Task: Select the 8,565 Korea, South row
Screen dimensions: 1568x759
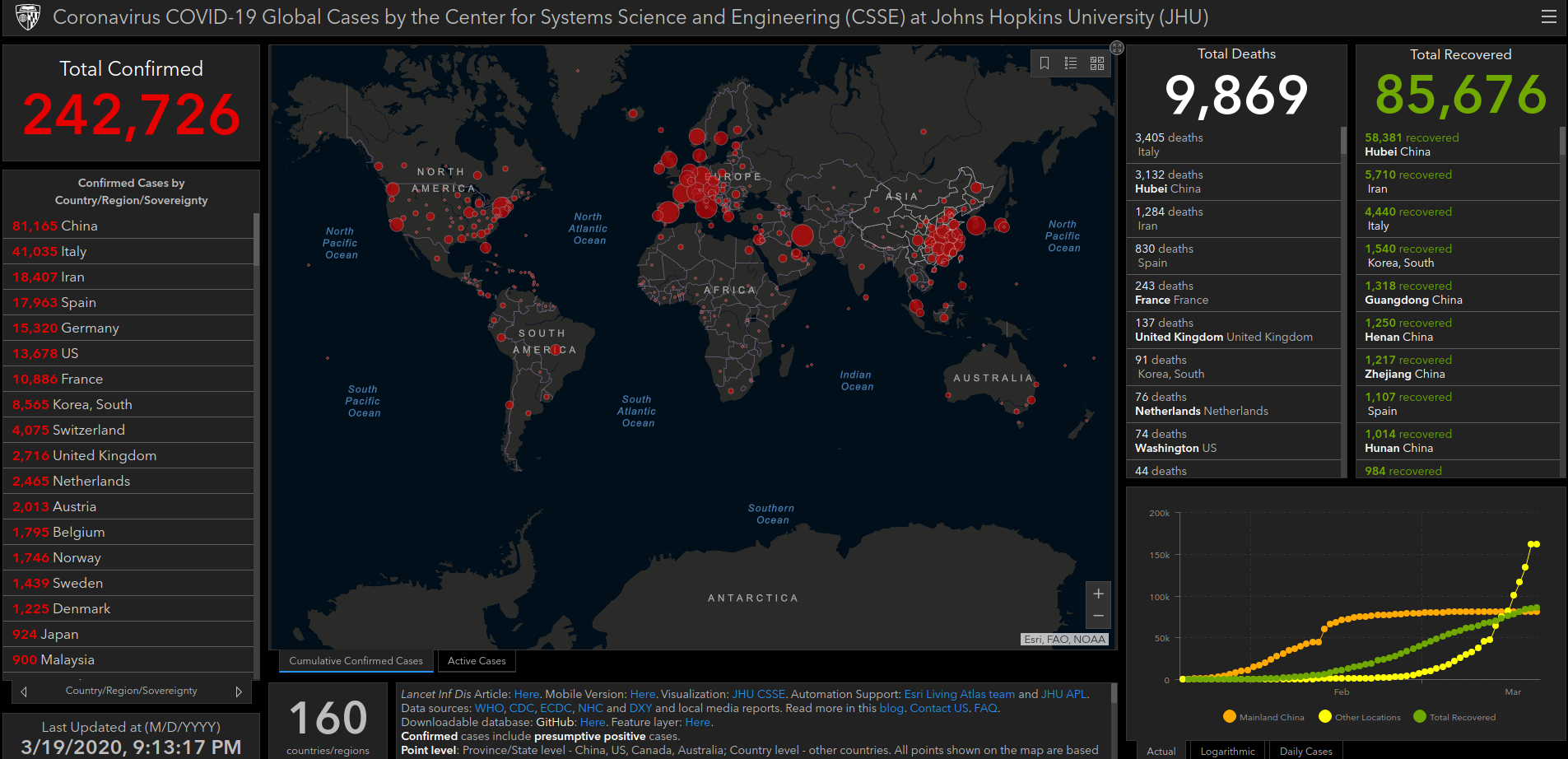Action: [128, 404]
